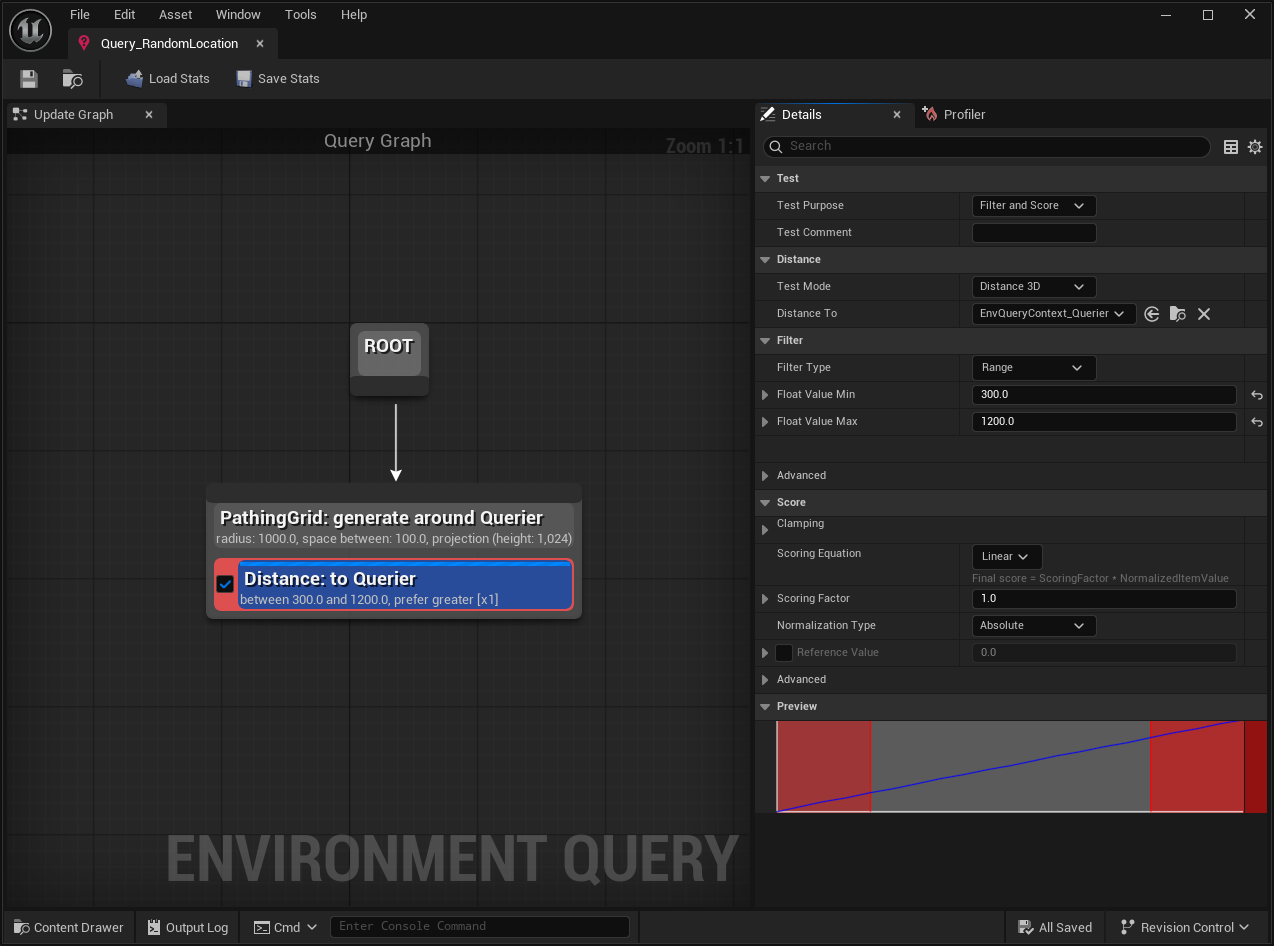Use selected asset arrow for Distance To
The image size is (1274, 946).
click(x=1152, y=314)
